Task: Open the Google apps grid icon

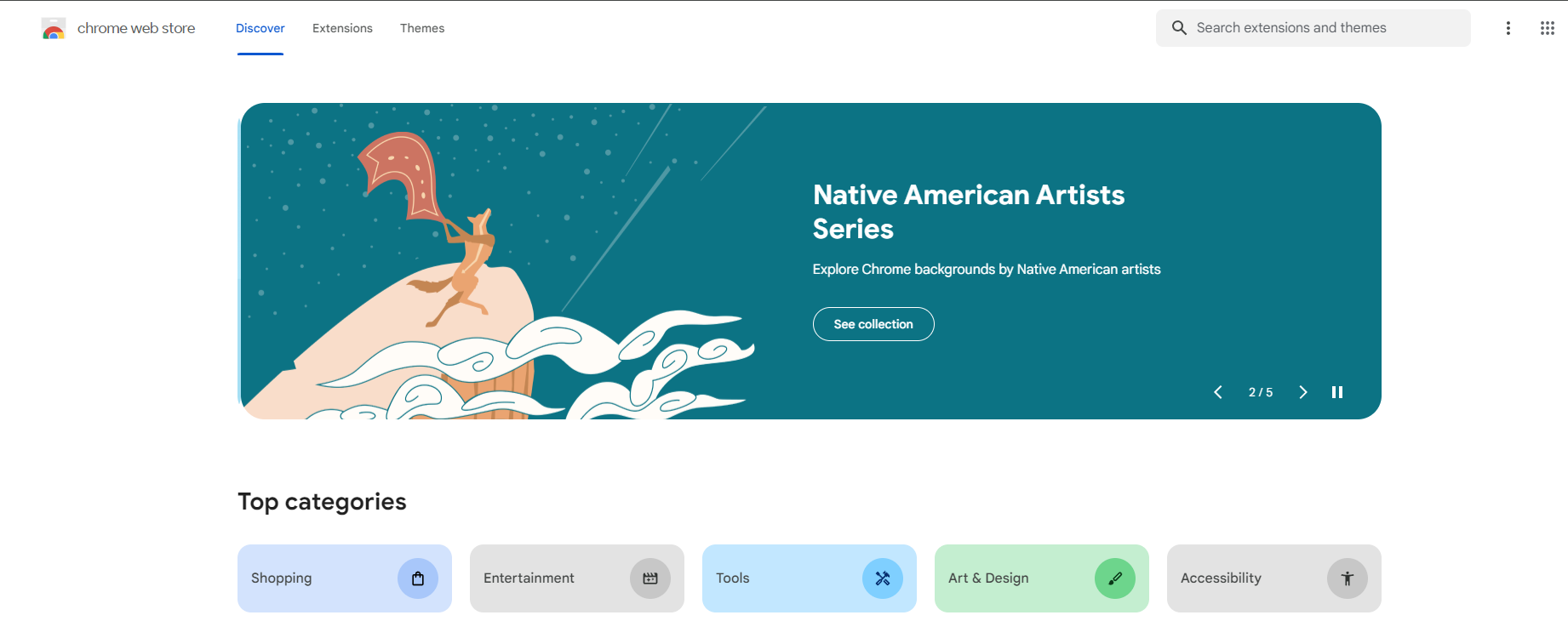Action: click(1548, 27)
